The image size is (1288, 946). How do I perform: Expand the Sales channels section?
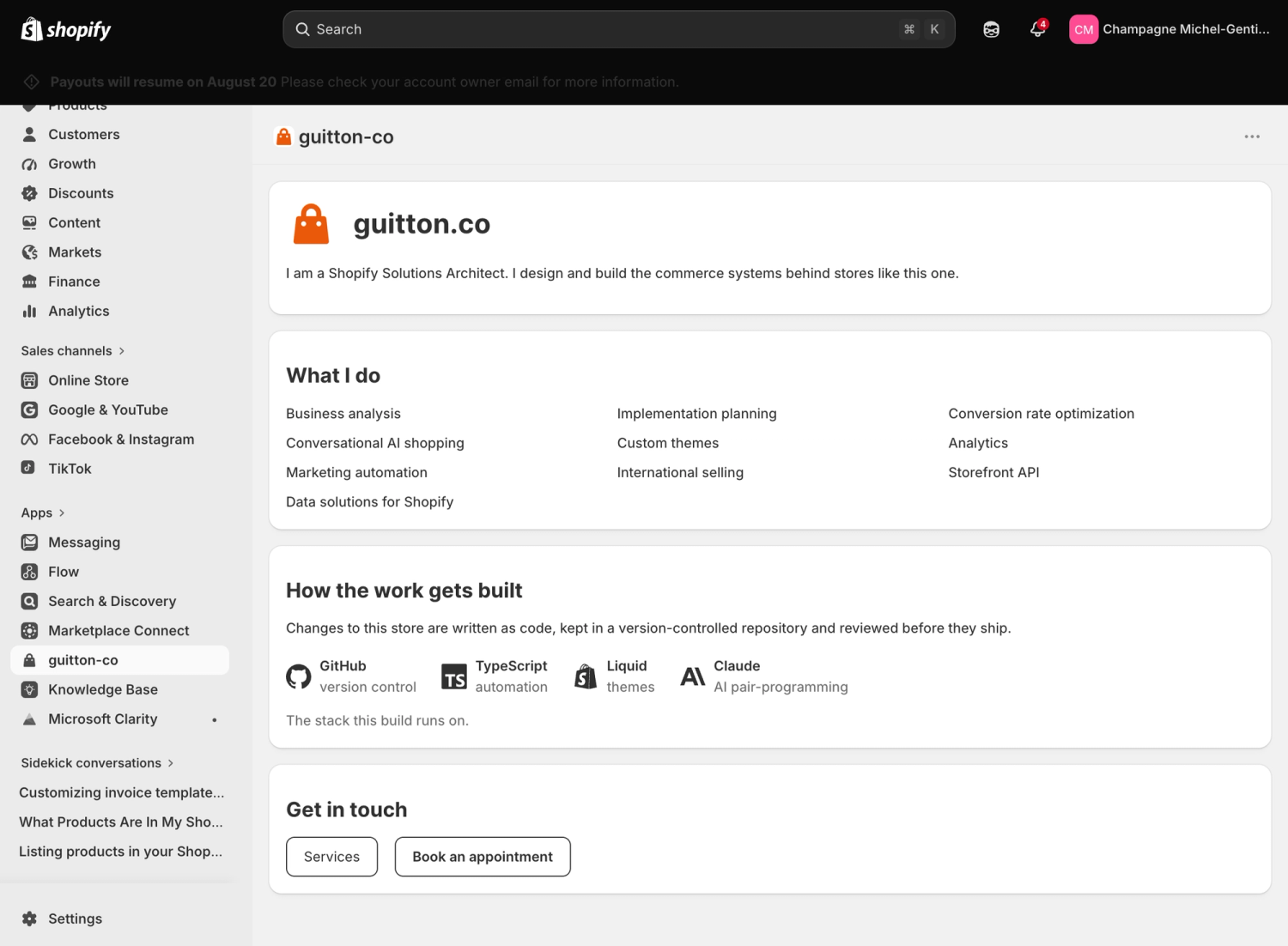point(73,351)
